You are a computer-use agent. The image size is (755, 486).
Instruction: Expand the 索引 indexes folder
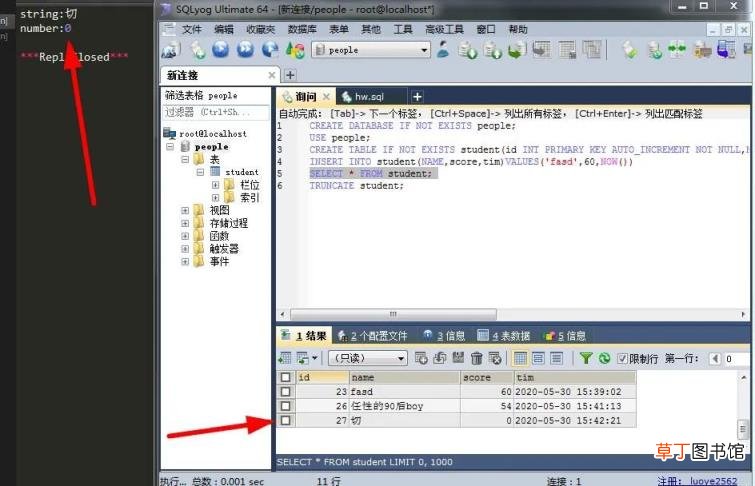pos(215,197)
